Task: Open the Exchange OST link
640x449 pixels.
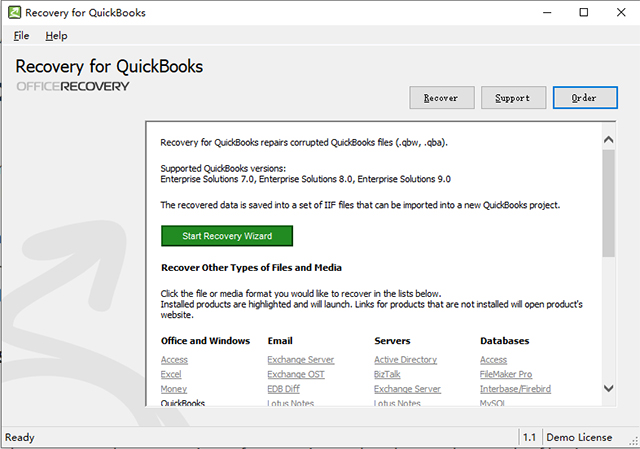Action: pos(296,374)
